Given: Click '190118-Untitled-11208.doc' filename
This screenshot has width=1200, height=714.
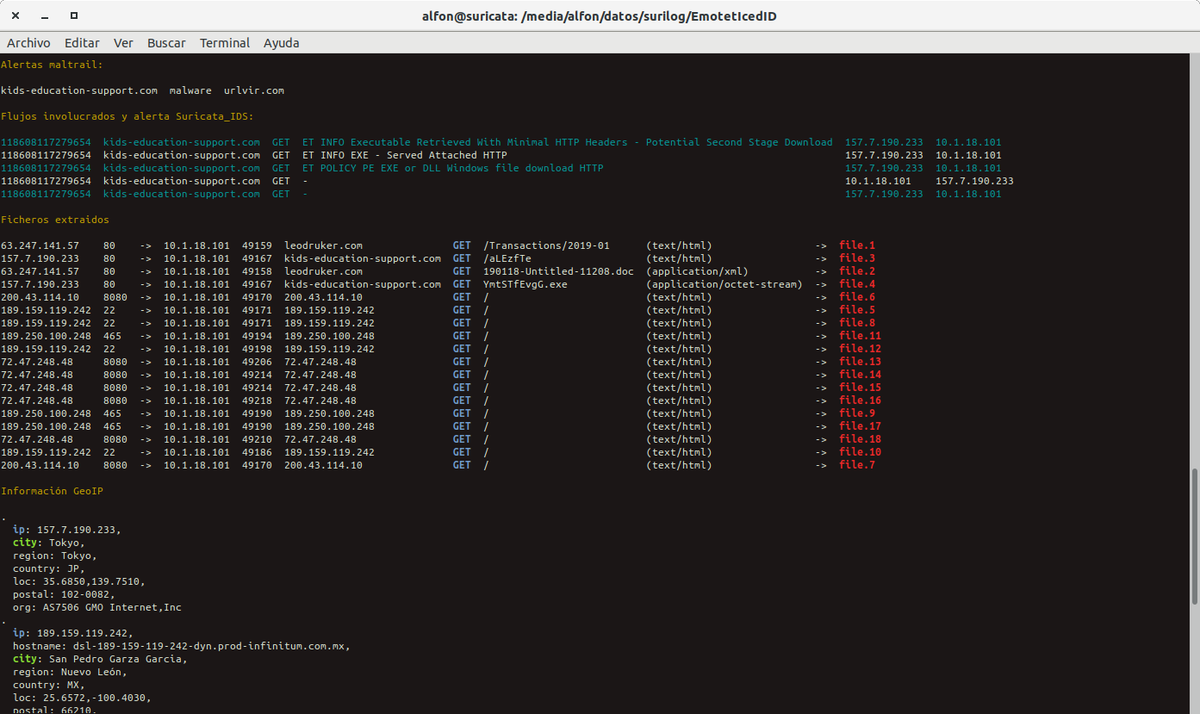Looking at the screenshot, I should (558, 272).
